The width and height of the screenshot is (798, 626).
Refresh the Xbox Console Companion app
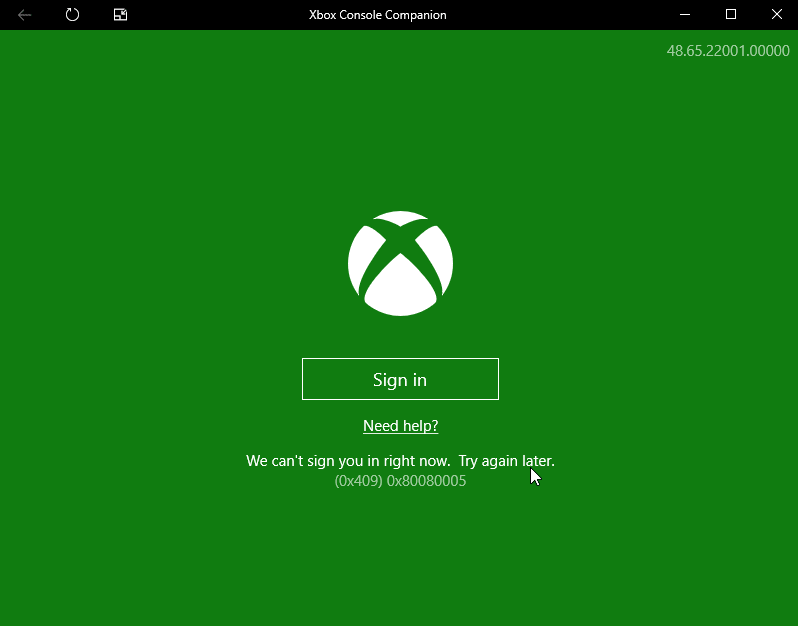[x=72, y=14]
